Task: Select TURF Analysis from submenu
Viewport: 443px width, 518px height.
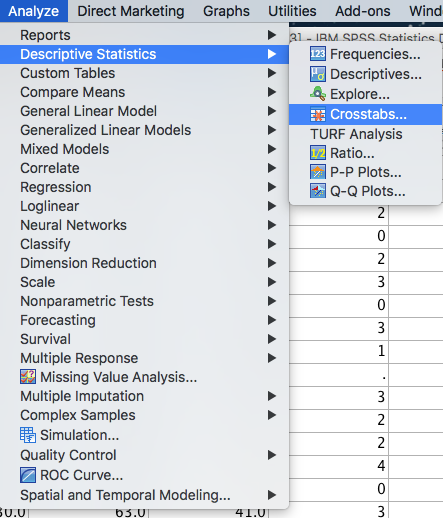Action: point(356,134)
